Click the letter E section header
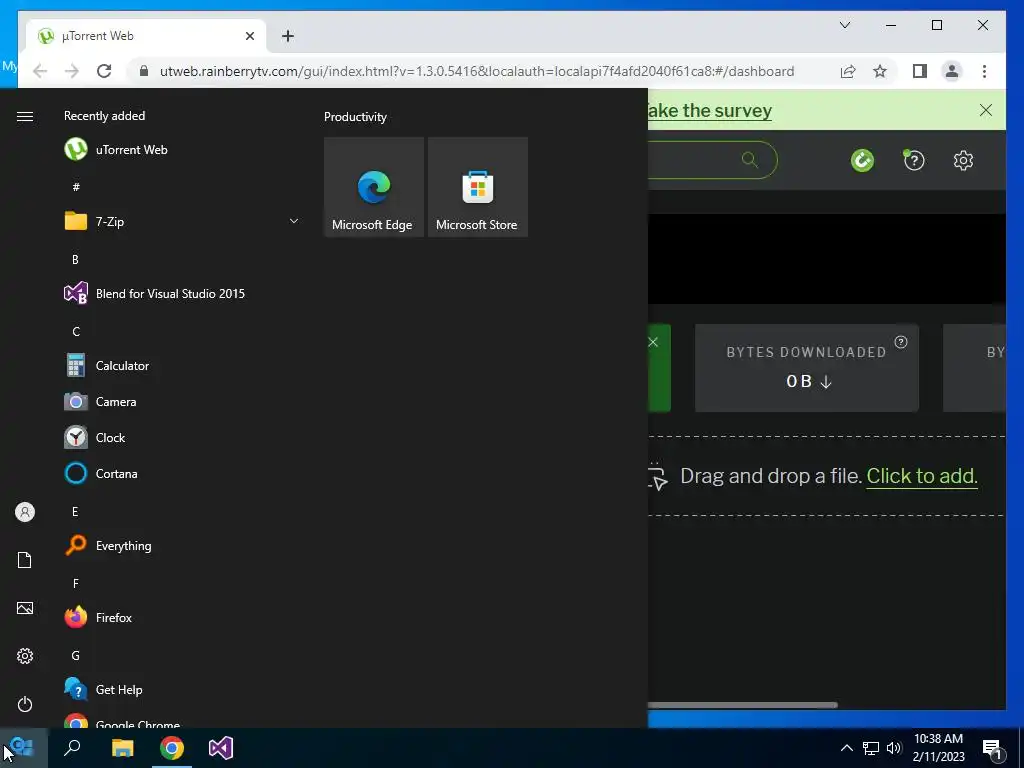The image size is (1024, 768). coord(75,511)
